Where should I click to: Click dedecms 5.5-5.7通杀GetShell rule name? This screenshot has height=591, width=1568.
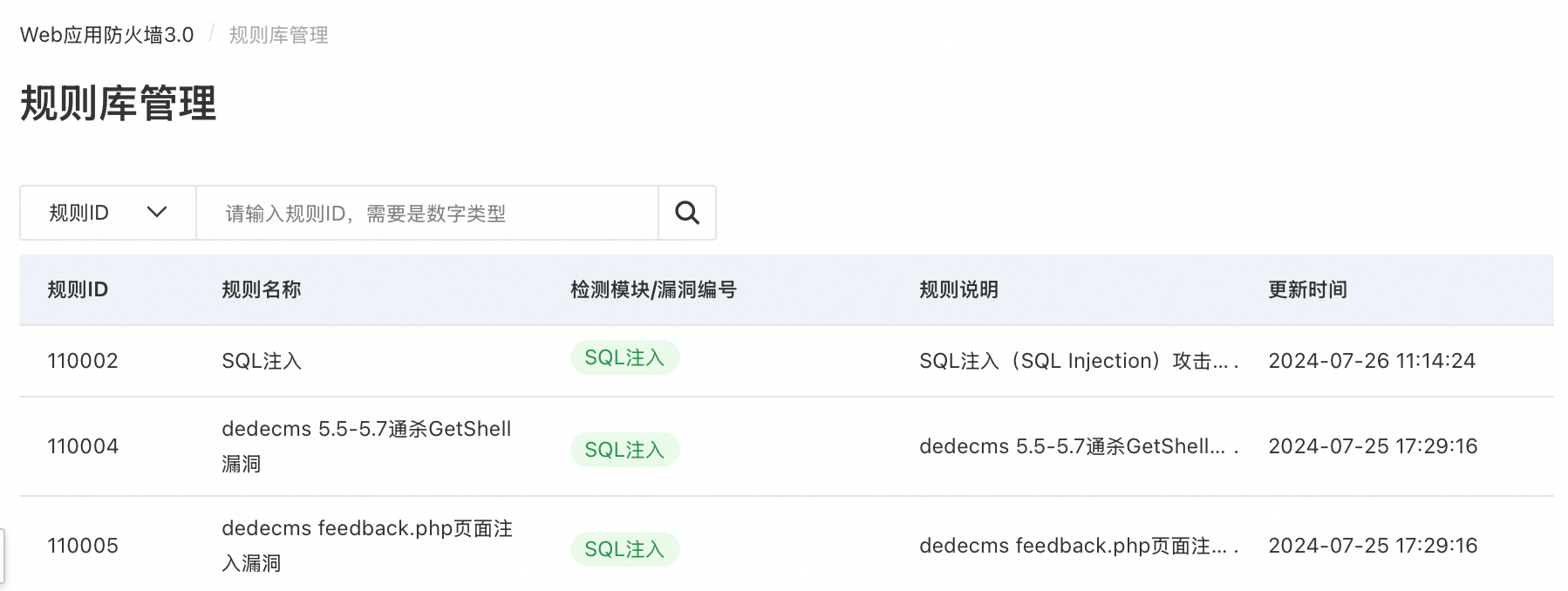click(x=366, y=446)
